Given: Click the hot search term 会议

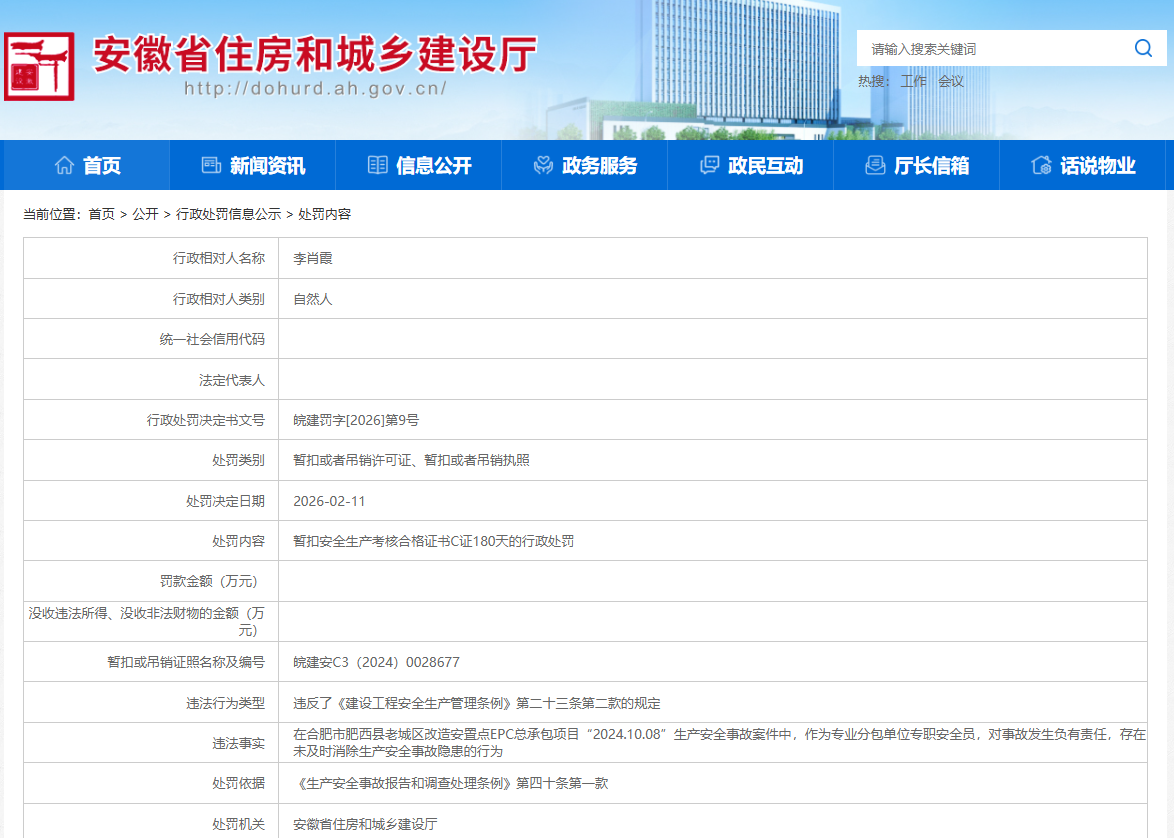Looking at the screenshot, I should (950, 81).
